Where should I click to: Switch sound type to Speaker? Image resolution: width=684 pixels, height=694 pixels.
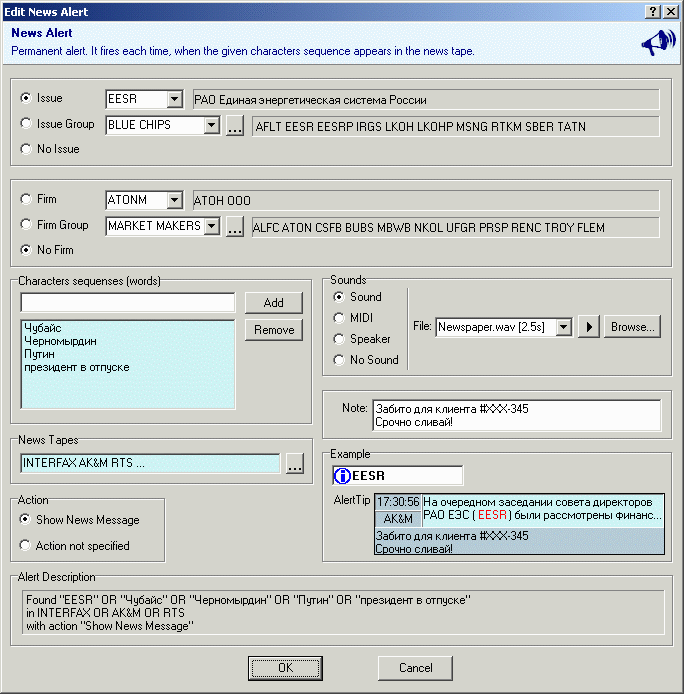pyautogui.click(x=339, y=339)
